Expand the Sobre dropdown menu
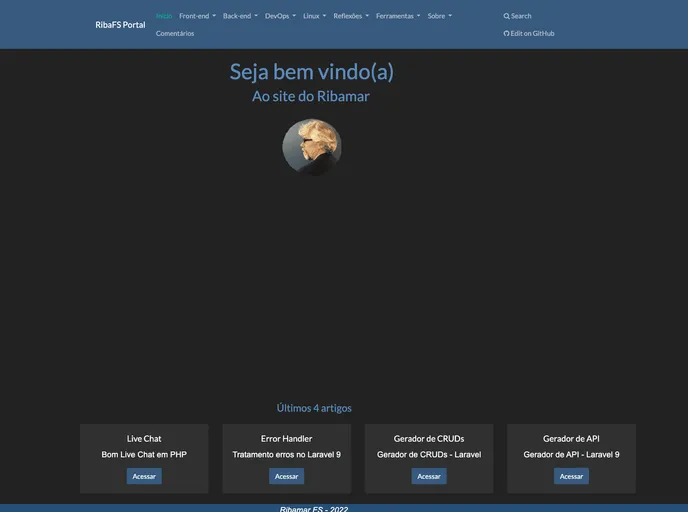This screenshot has height=512, width=688. tap(440, 16)
